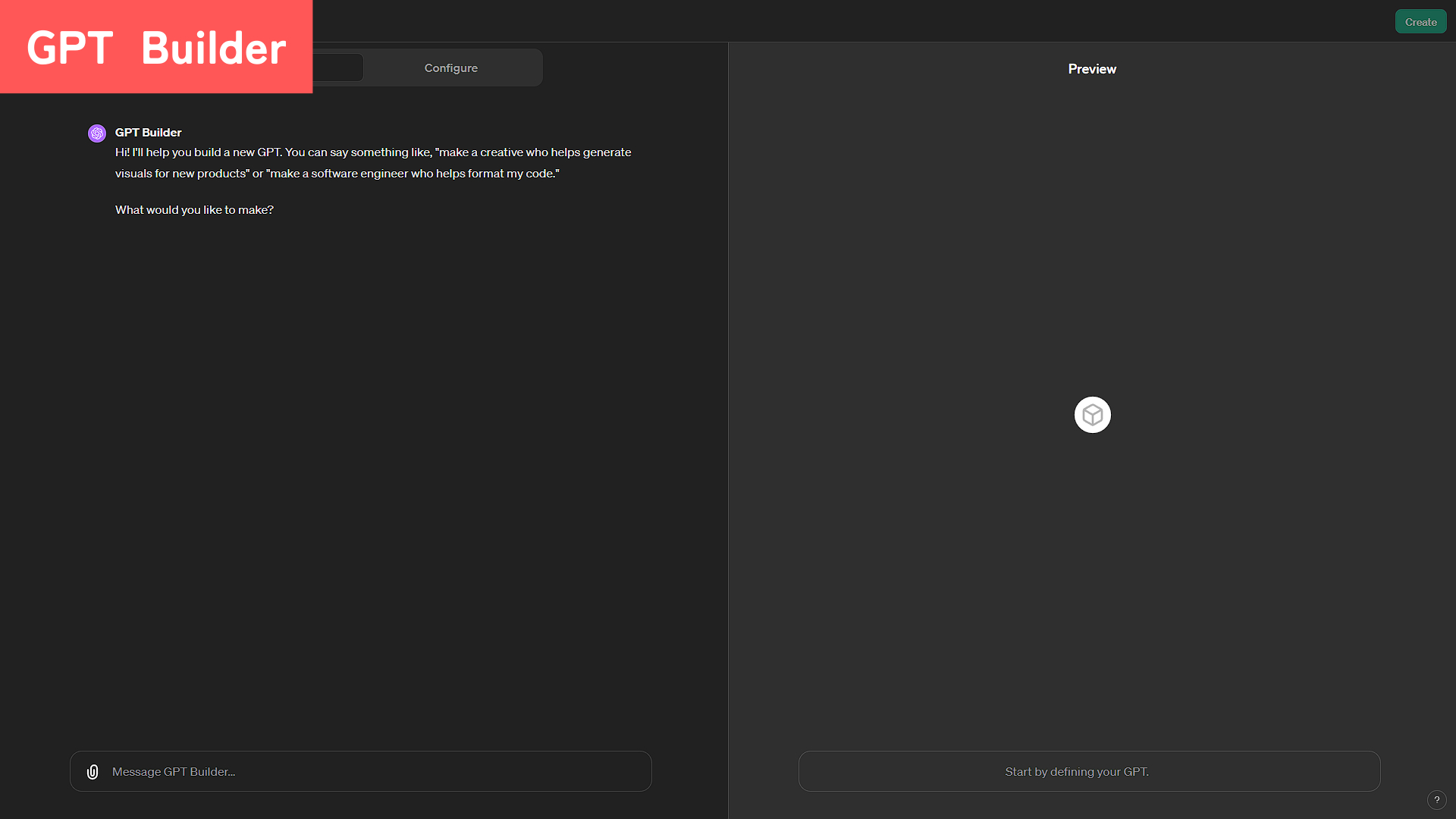Click the word 'Builder' in red banner

[x=214, y=49]
